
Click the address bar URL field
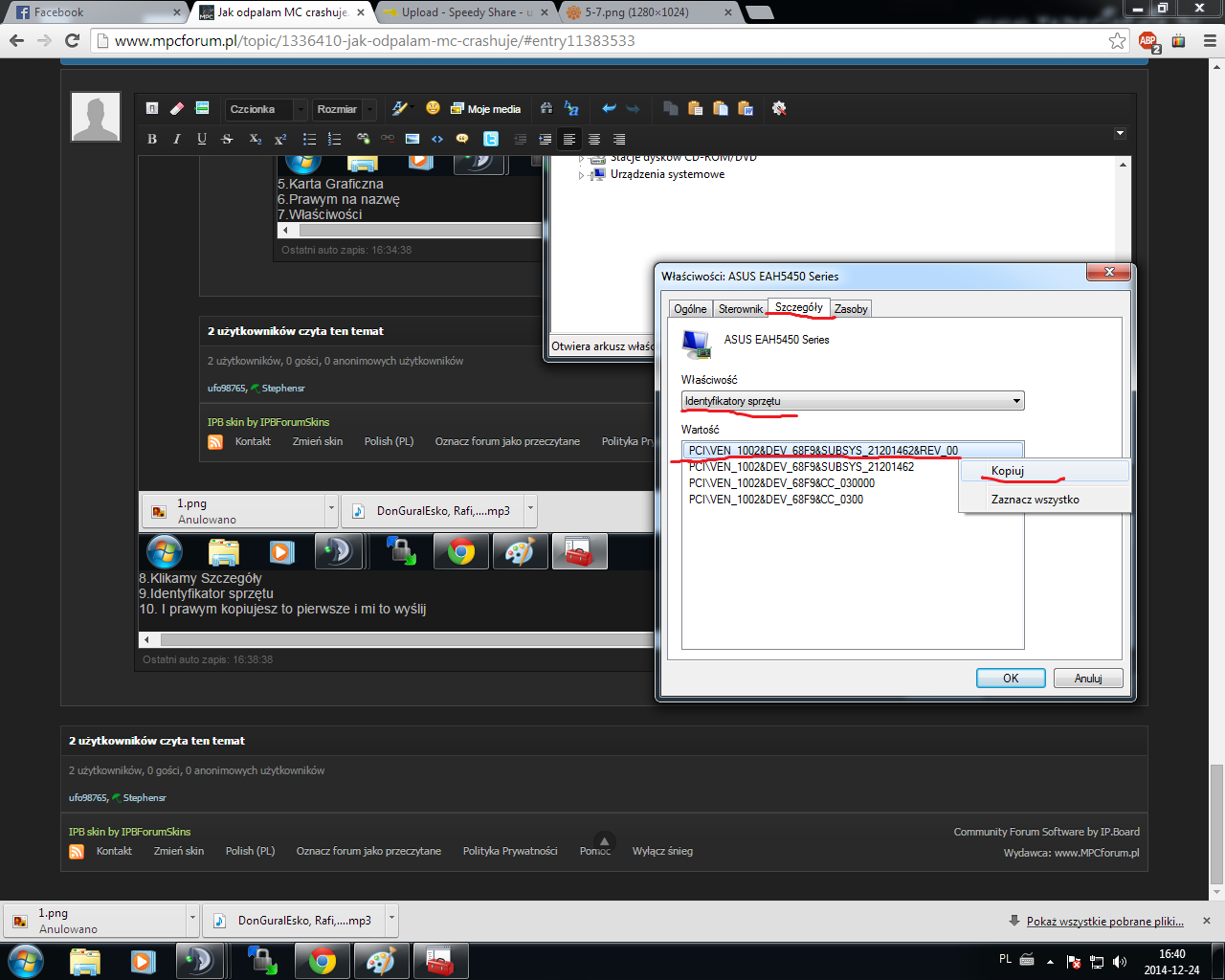click(x=608, y=41)
